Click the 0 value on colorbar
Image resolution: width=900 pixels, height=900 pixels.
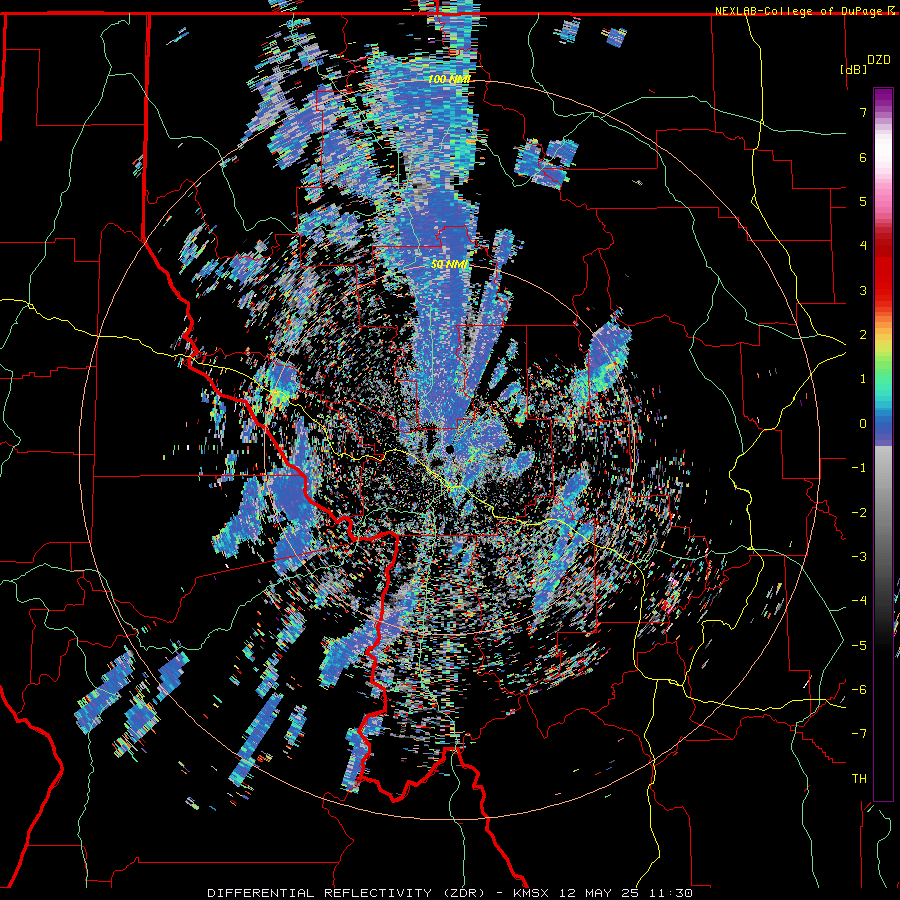pos(863,424)
